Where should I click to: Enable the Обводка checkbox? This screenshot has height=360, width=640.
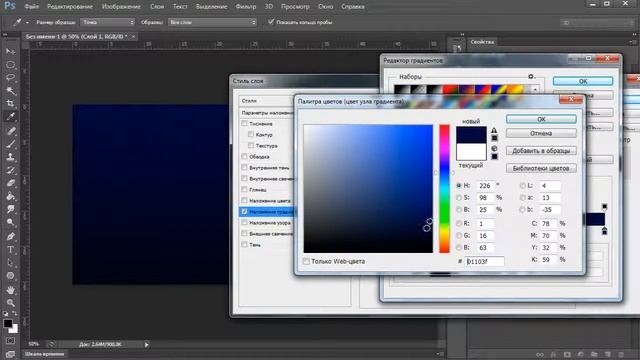[x=244, y=156]
